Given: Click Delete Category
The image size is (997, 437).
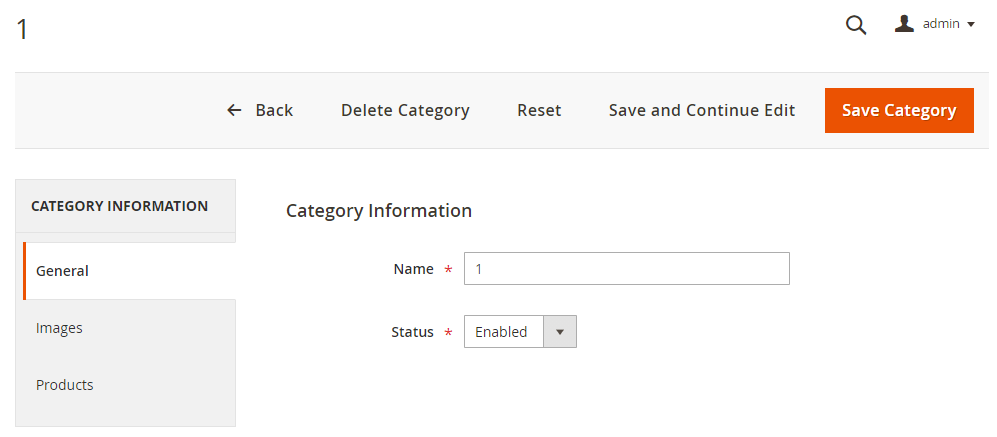Looking at the screenshot, I should coord(405,110).
